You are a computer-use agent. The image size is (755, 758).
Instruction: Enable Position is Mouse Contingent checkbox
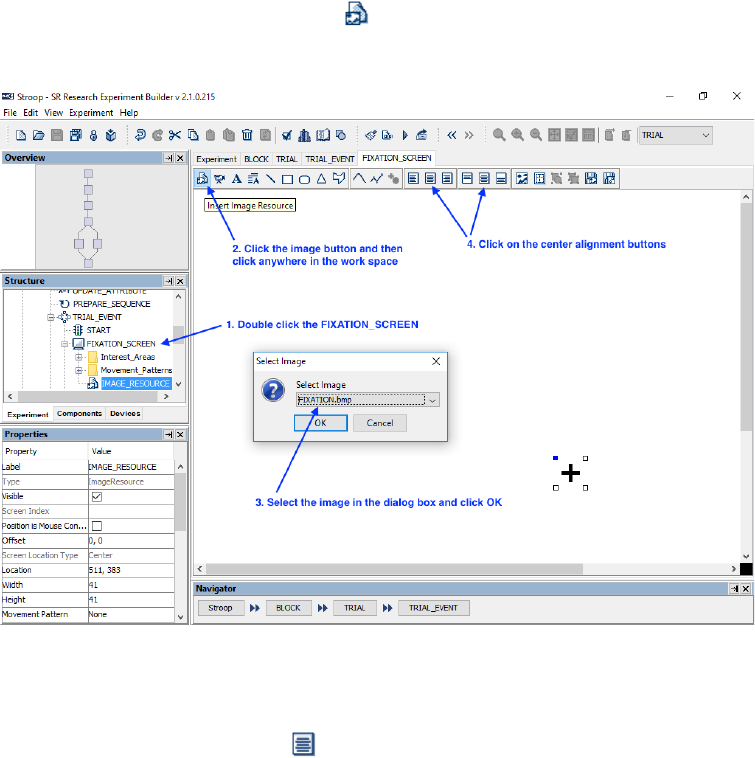[x=97, y=526]
